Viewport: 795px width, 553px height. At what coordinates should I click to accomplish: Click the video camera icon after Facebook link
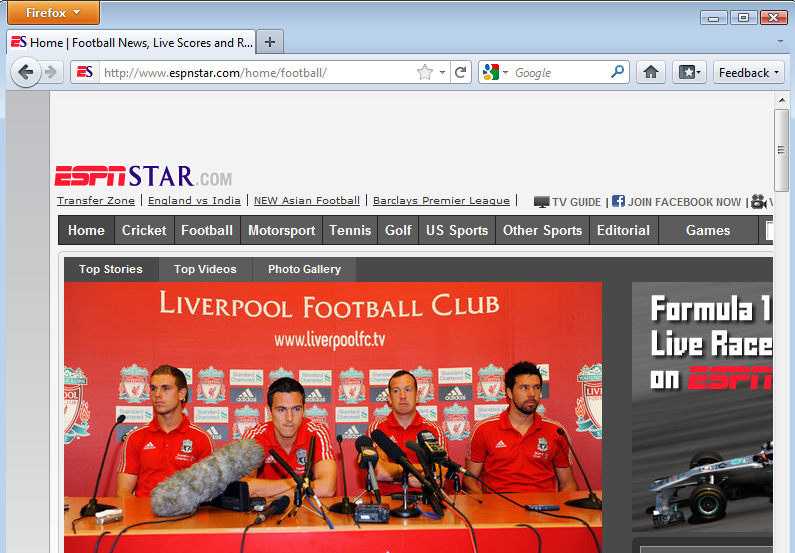coord(758,202)
